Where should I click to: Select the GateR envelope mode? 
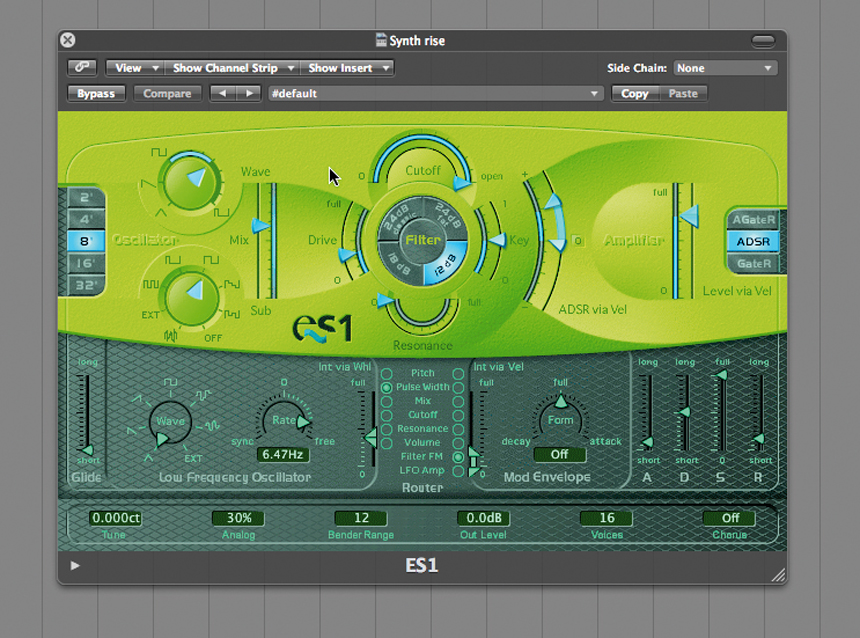754,264
